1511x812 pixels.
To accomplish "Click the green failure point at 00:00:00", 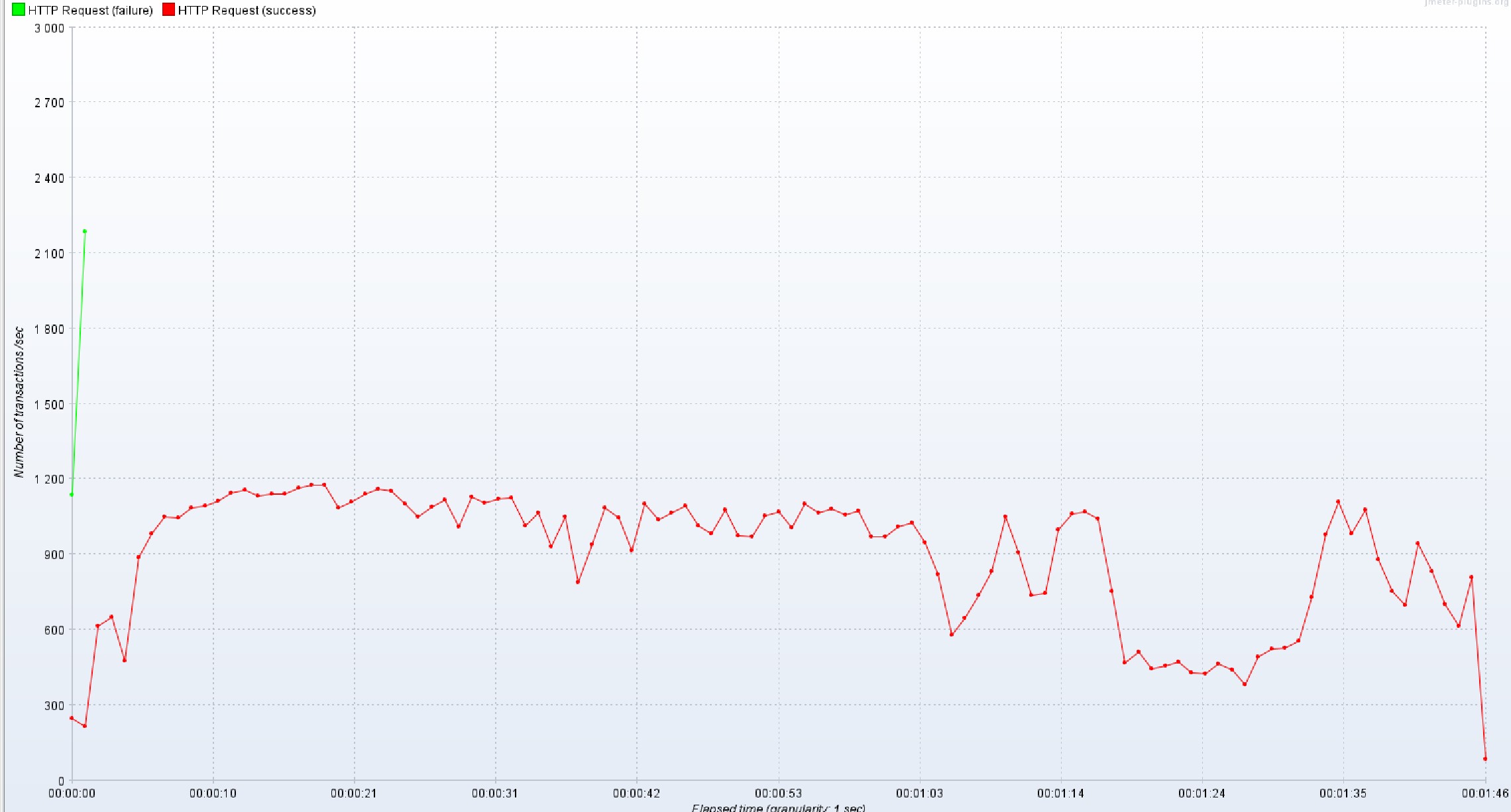I will [x=72, y=494].
